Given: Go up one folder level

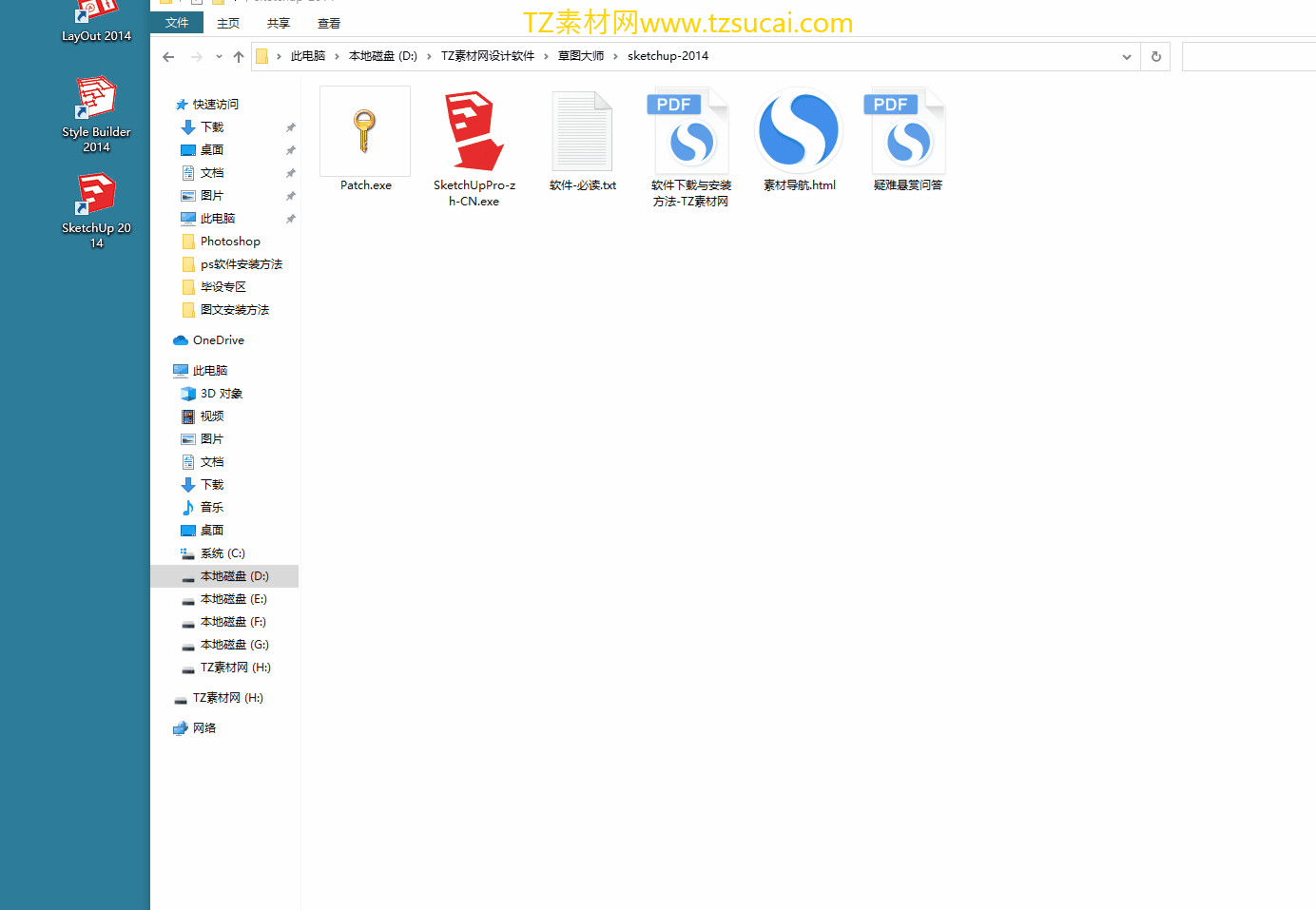Looking at the screenshot, I should 239,57.
